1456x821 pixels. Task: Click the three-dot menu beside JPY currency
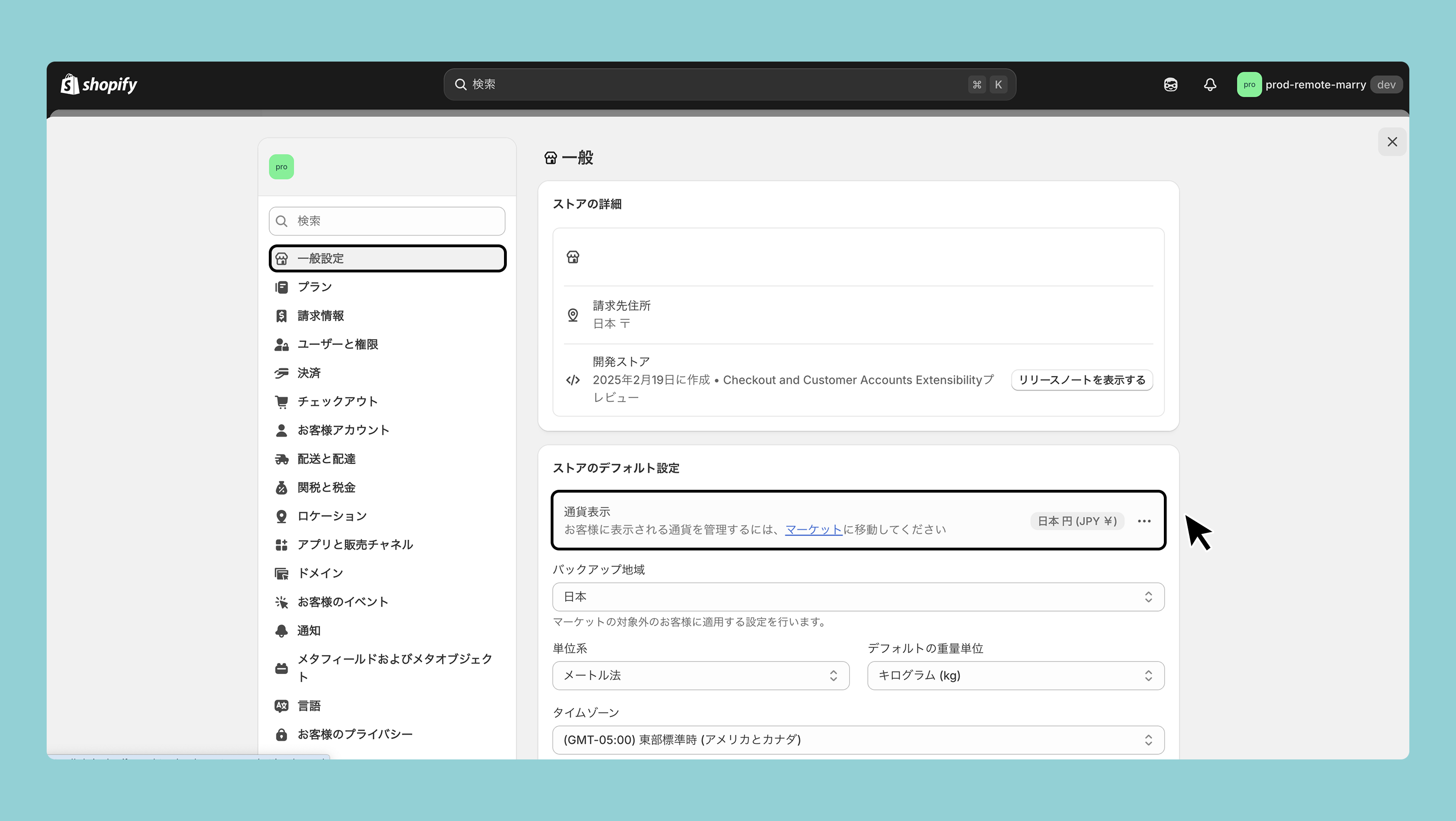tap(1144, 521)
